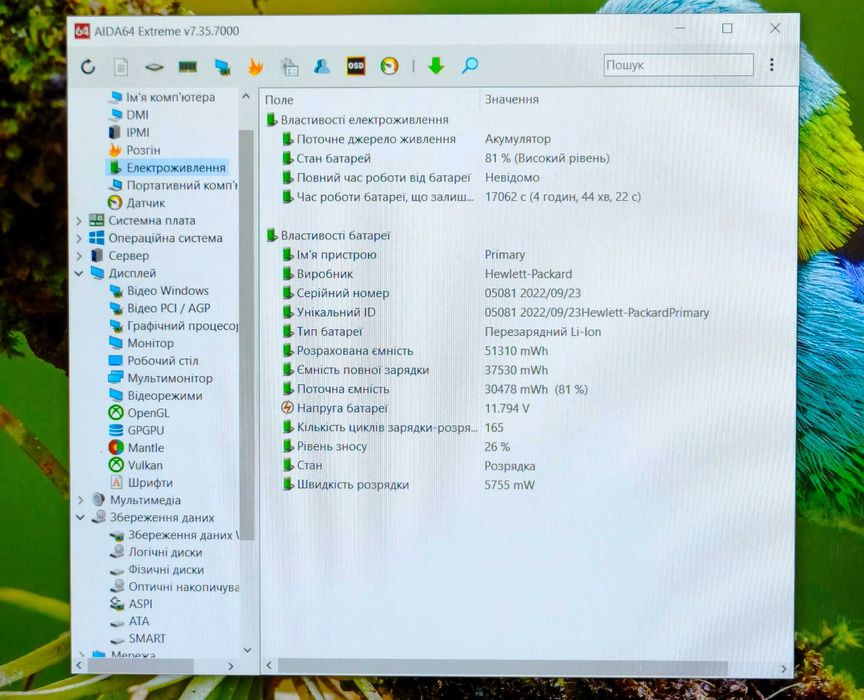The width and height of the screenshot is (864, 700).
Task: Click the Refresh toolbar icon
Action: click(x=88, y=67)
